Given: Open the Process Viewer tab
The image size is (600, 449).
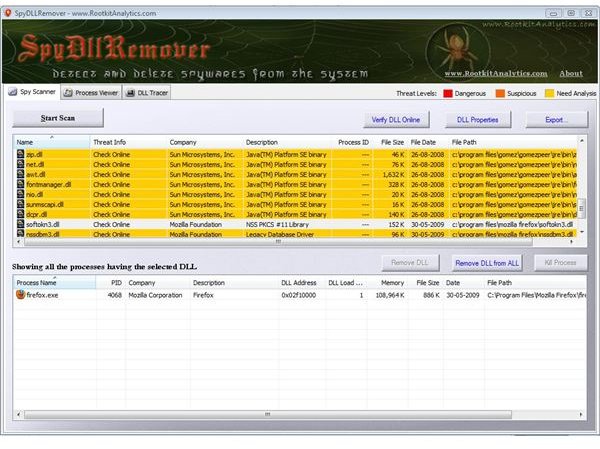Looking at the screenshot, I should point(91,93).
